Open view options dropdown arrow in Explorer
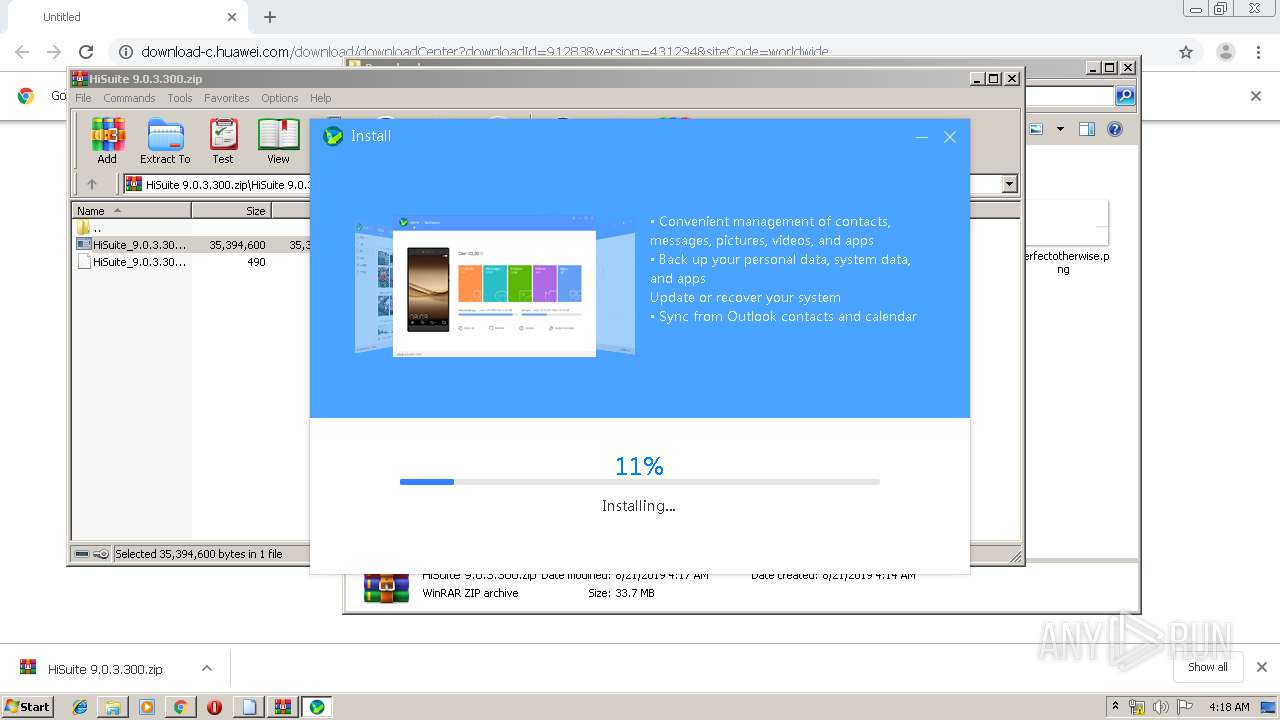Viewport: 1280px width, 720px height. (1060, 129)
